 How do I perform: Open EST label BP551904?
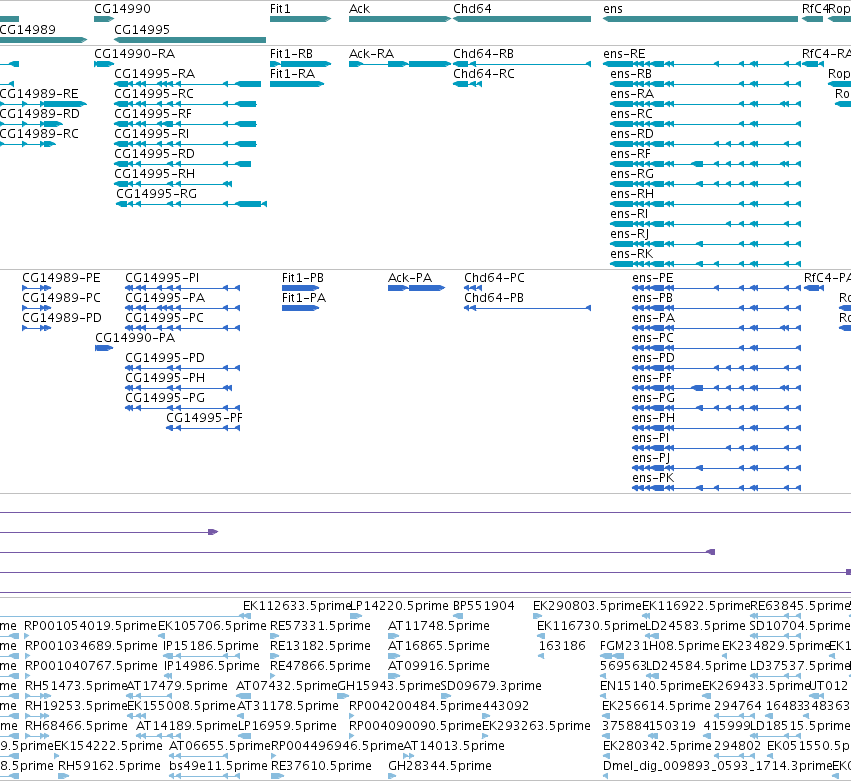(x=484, y=606)
